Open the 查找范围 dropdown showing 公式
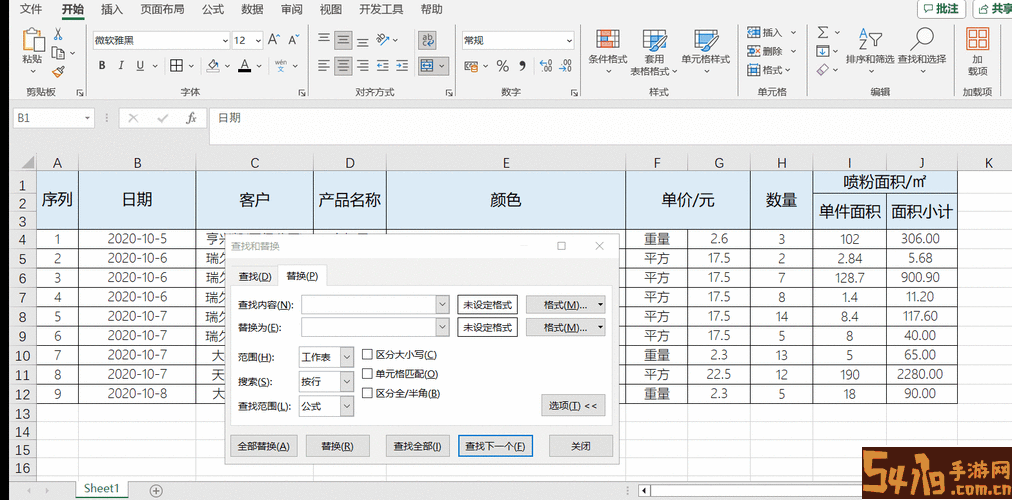Image resolution: width=1012 pixels, height=500 pixels. pyautogui.click(x=347, y=406)
